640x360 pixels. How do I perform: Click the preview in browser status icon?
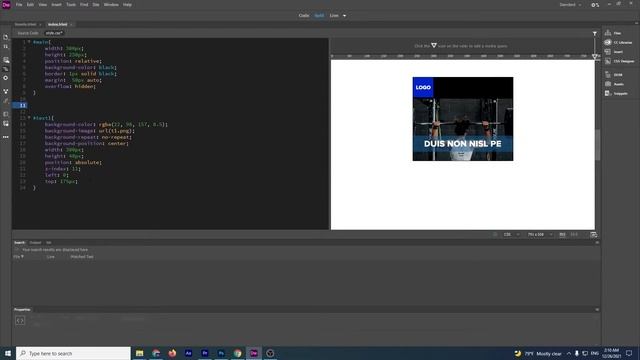click(x=593, y=235)
